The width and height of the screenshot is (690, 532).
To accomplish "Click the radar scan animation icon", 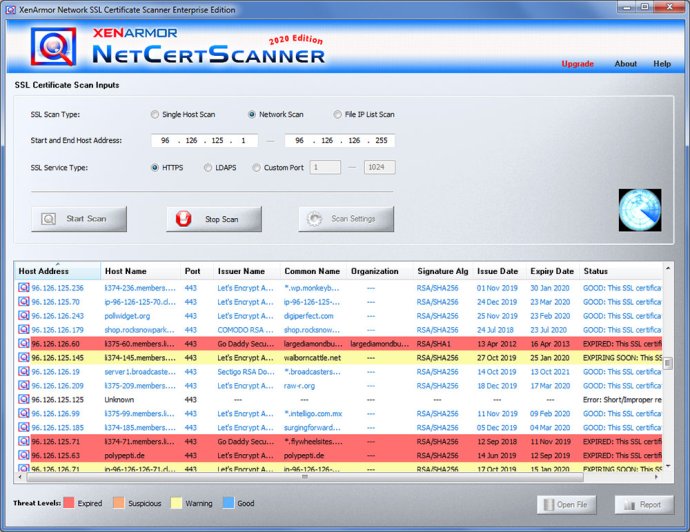I will pos(640,210).
